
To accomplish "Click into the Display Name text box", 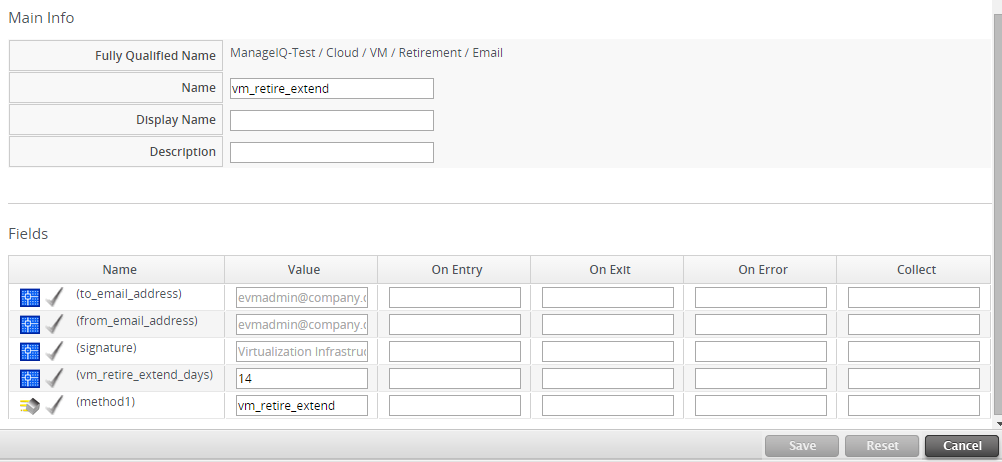I will (x=331, y=120).
